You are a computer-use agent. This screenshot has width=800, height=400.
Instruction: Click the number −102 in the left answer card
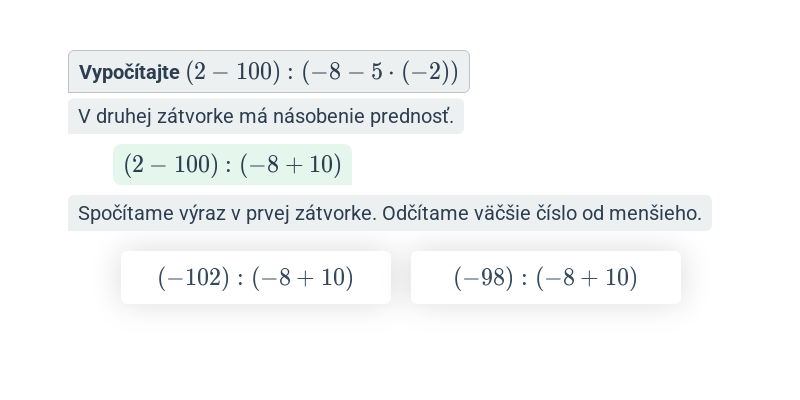coord(194,278)
